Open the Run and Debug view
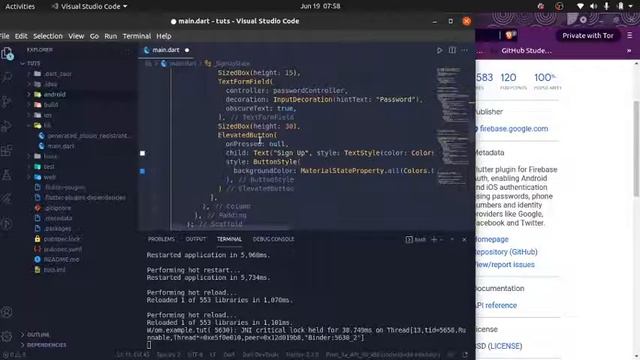The height and width of the screenshot is (360, 640). (x=7, y=126)
